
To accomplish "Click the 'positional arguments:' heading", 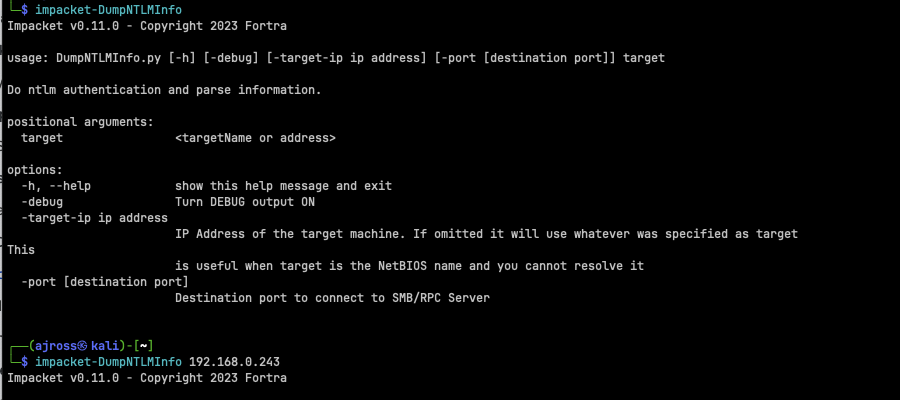I will point(80,122).
